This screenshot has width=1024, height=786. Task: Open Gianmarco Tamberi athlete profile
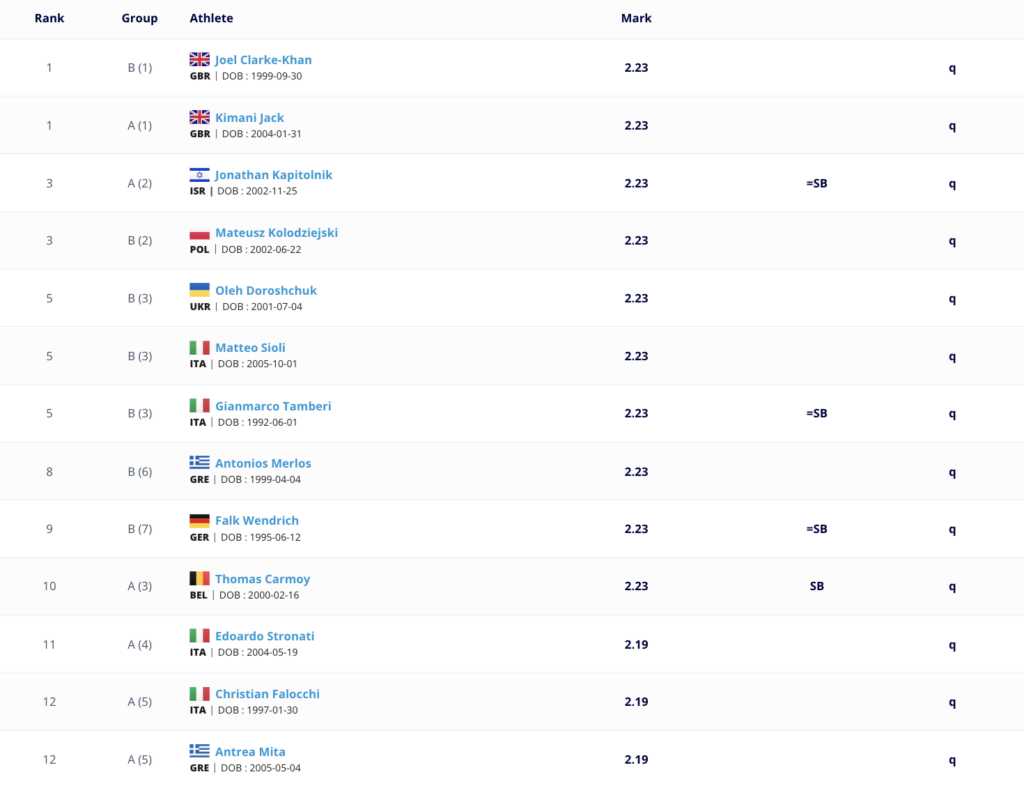(273, 406)
